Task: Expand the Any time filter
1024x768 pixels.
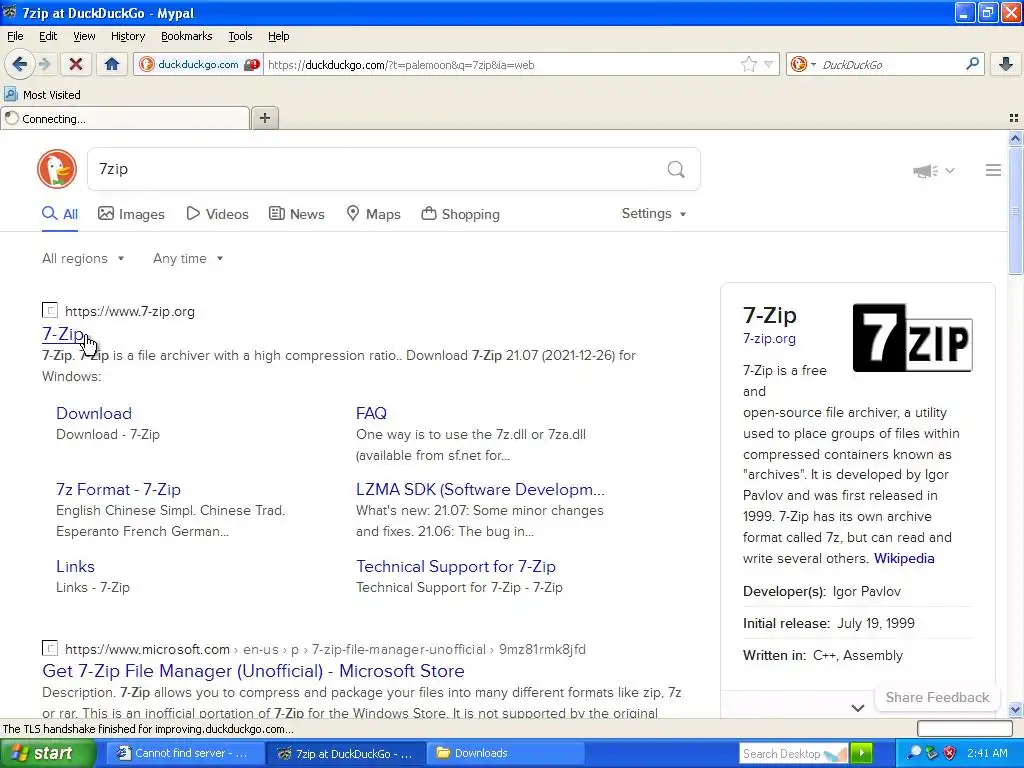Action: [188, 259]
